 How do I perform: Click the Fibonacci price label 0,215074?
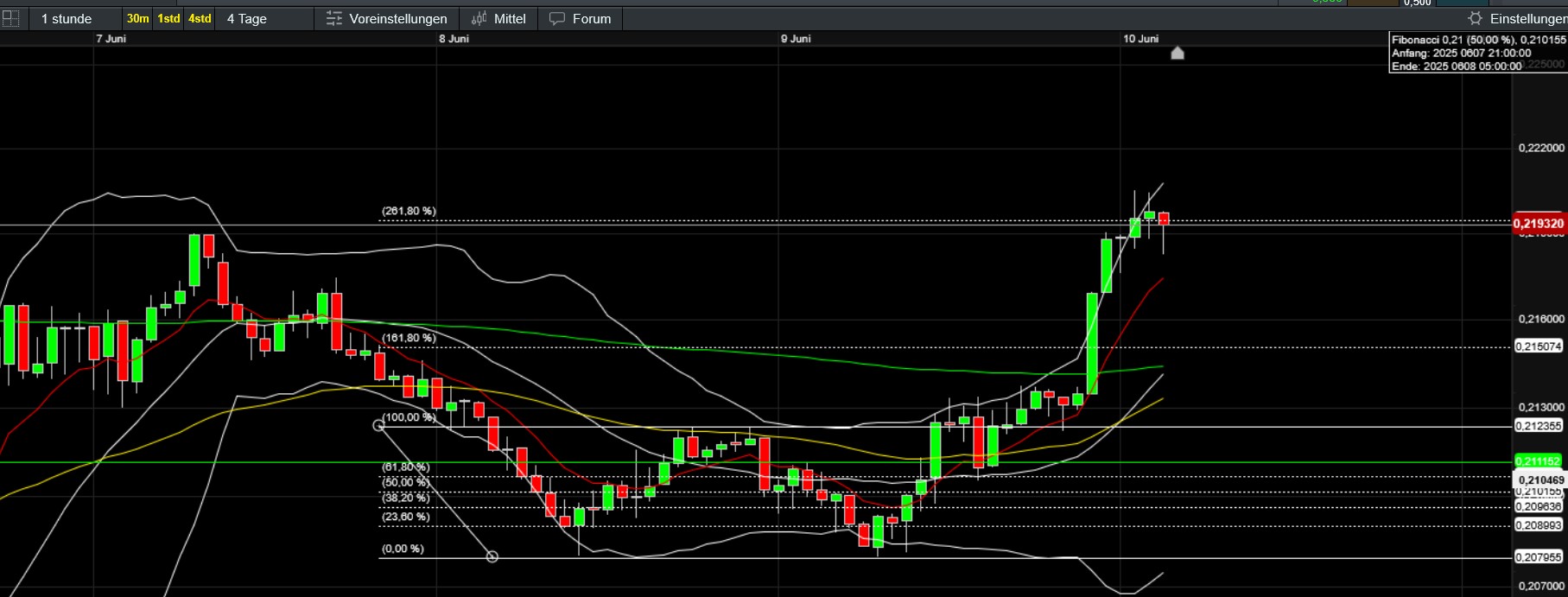(1539, 346)
